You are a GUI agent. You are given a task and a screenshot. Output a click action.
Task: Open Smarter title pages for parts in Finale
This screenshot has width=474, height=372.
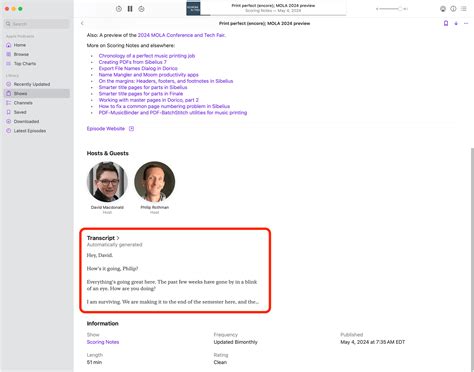(141, 94)
